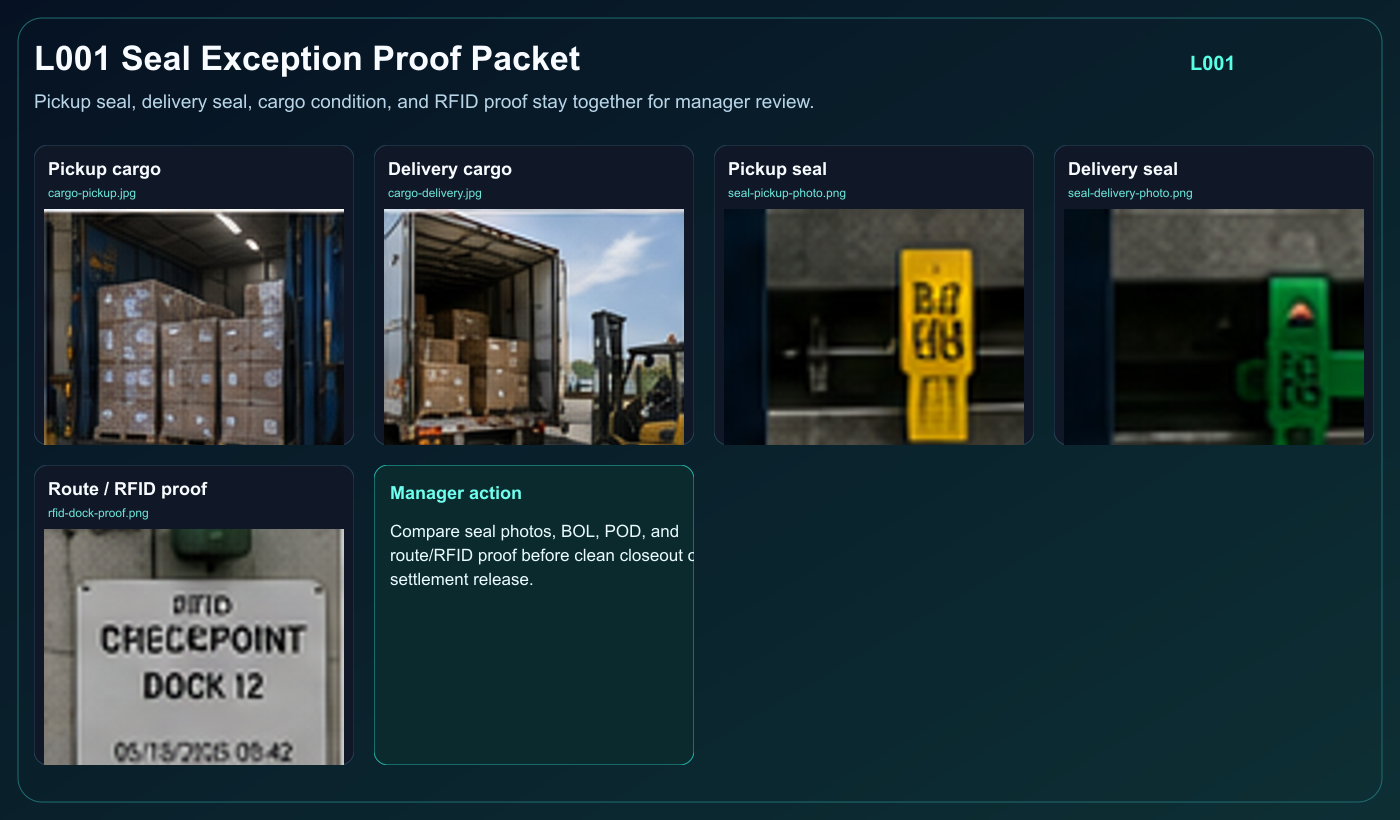Click the L001 Seal Exception Proof Packet title
The image size is (1400, 820).
point(307,59)
